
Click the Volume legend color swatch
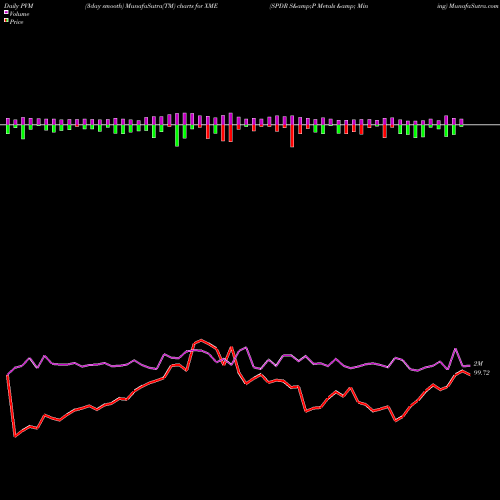click(6, 13)
